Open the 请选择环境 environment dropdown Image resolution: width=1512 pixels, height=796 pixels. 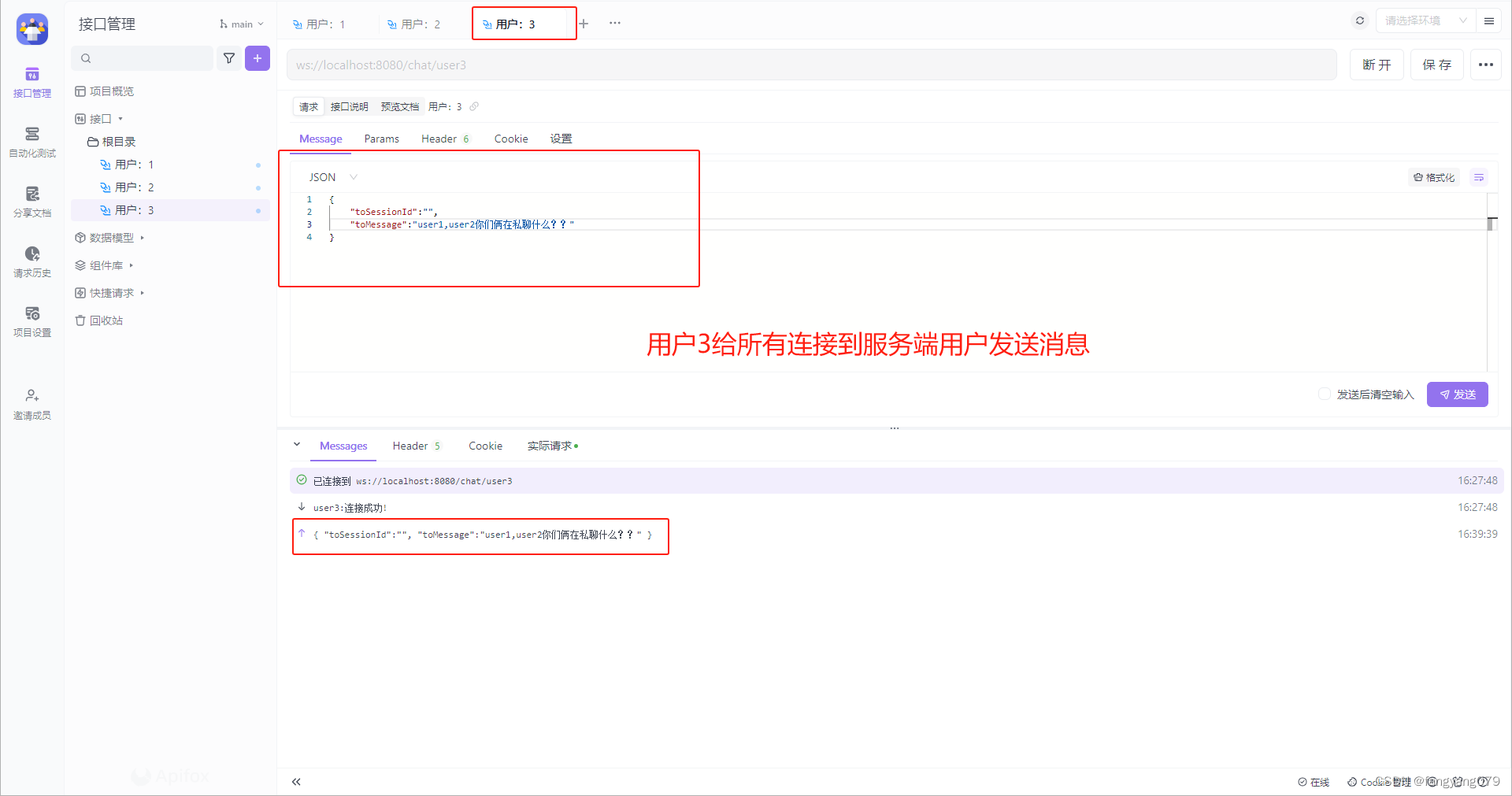tap(1424, 20)
